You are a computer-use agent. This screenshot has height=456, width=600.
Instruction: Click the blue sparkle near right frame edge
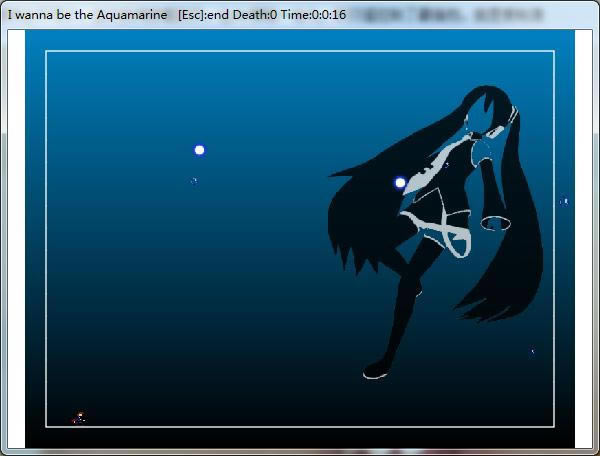(x=564, y=202)
